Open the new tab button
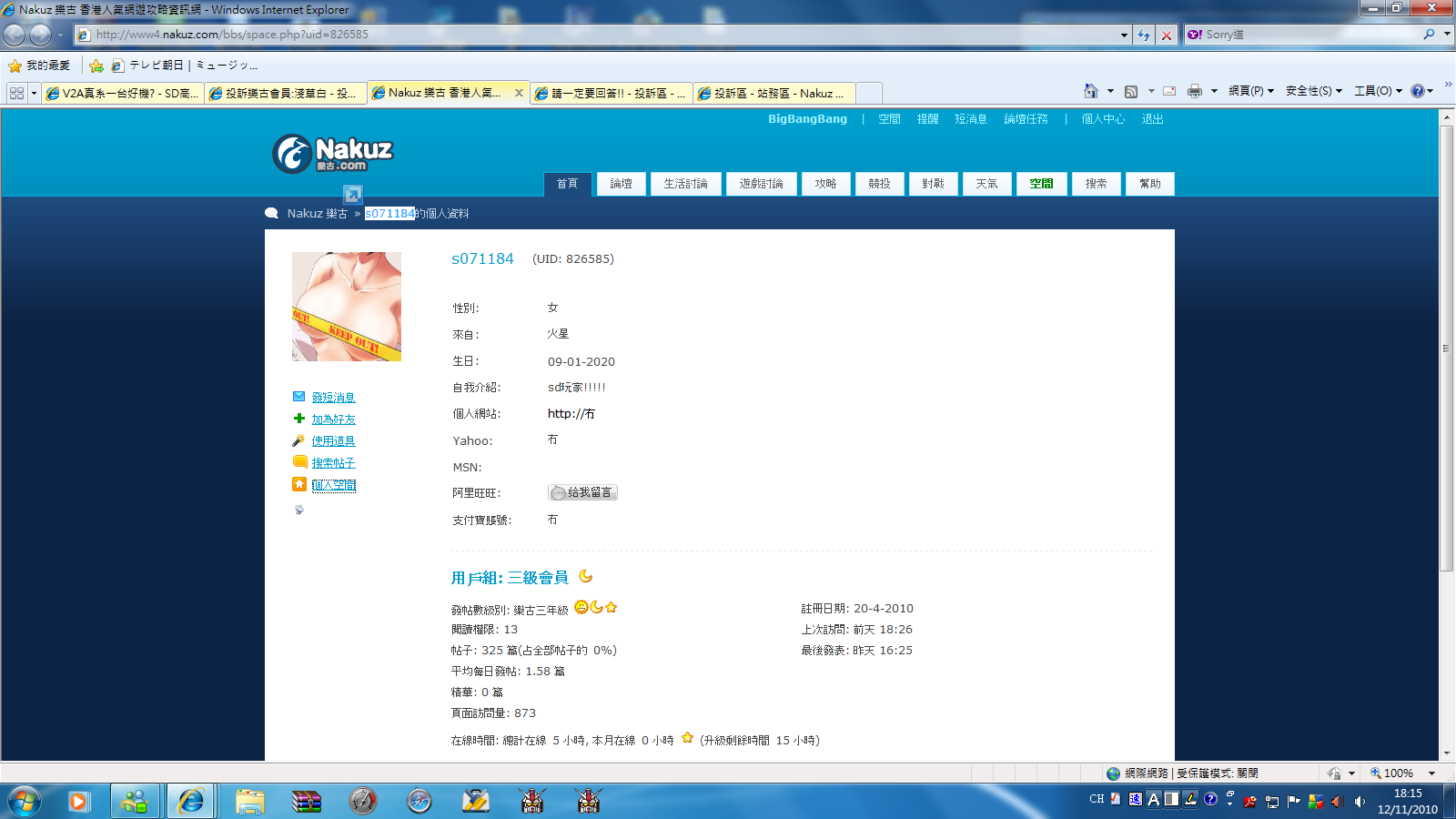Screen dimensions: 1456x819 pos(869,93)
